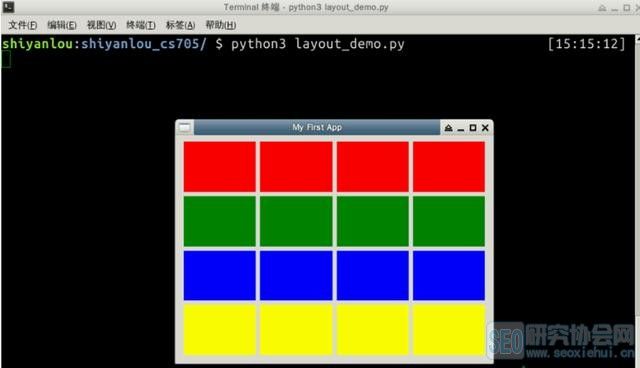Open the 帮助(H) menu
The height and width of the screenshot is (368, 640).
point(220,25)
